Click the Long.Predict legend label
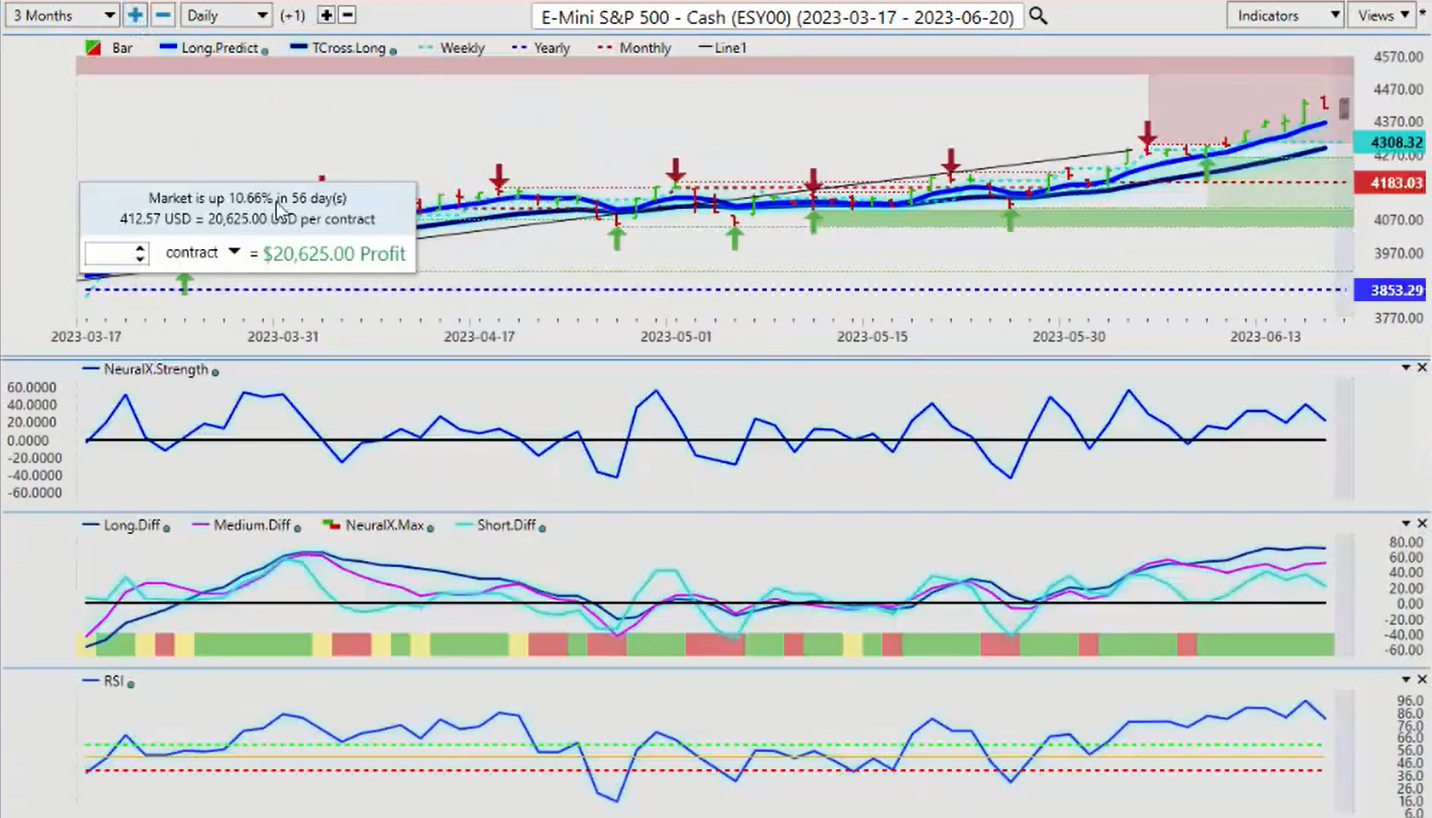 click(219, 48)
